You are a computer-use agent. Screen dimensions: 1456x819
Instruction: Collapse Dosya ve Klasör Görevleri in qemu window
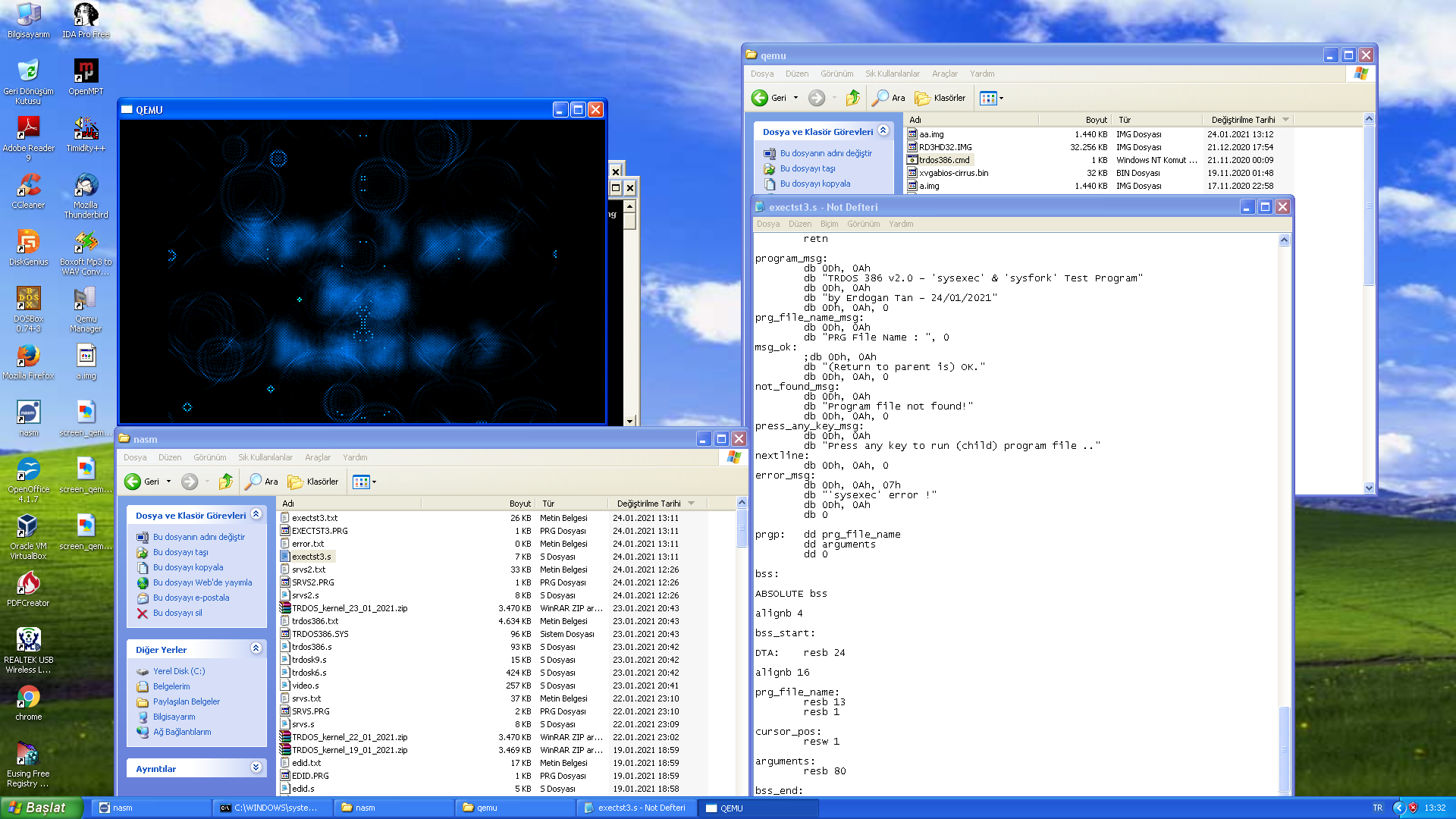tap(883, 130)
